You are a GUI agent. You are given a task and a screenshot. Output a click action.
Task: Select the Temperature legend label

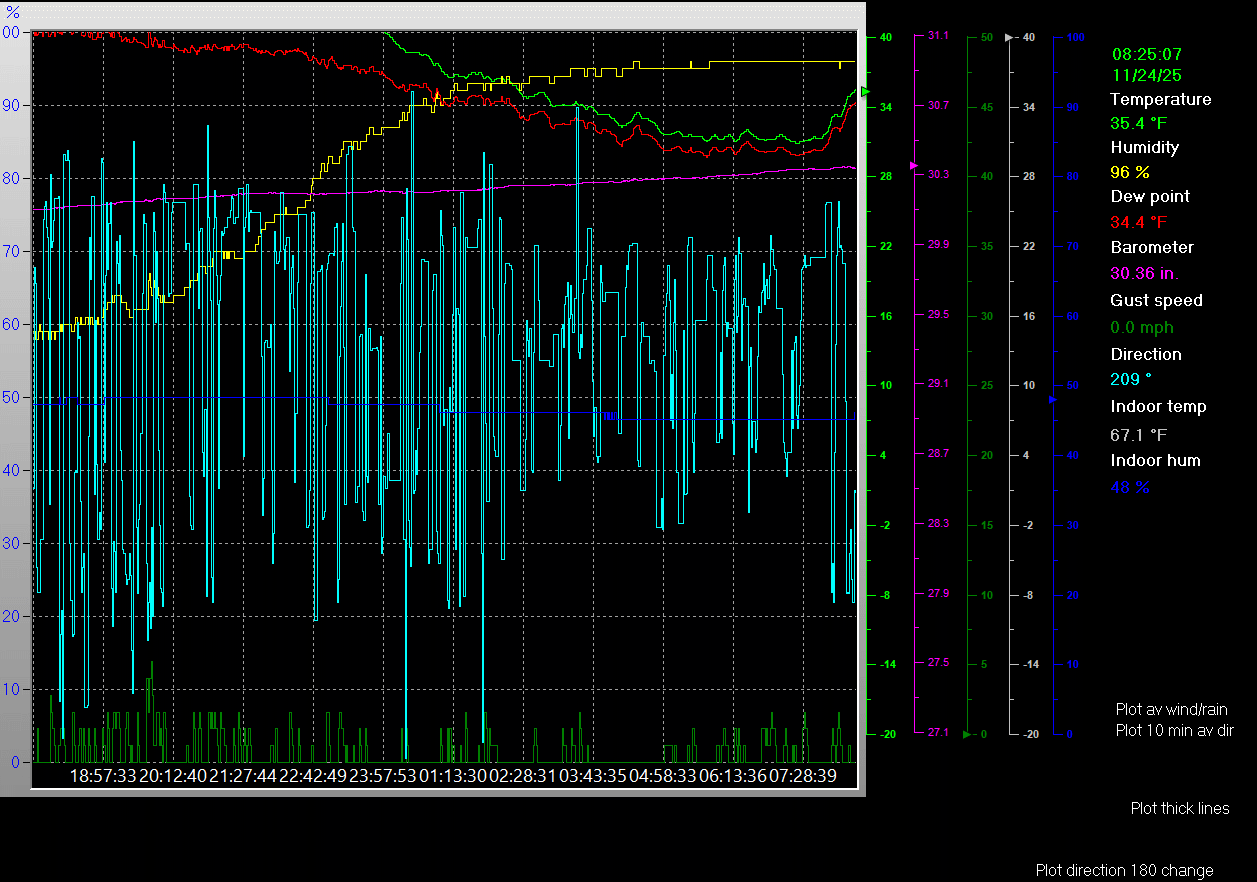pyautogui.click(x=1160, y=99)
